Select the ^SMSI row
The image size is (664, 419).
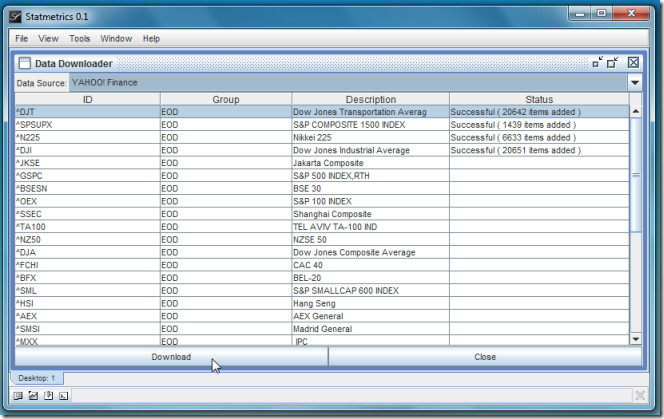coord(322,329)
